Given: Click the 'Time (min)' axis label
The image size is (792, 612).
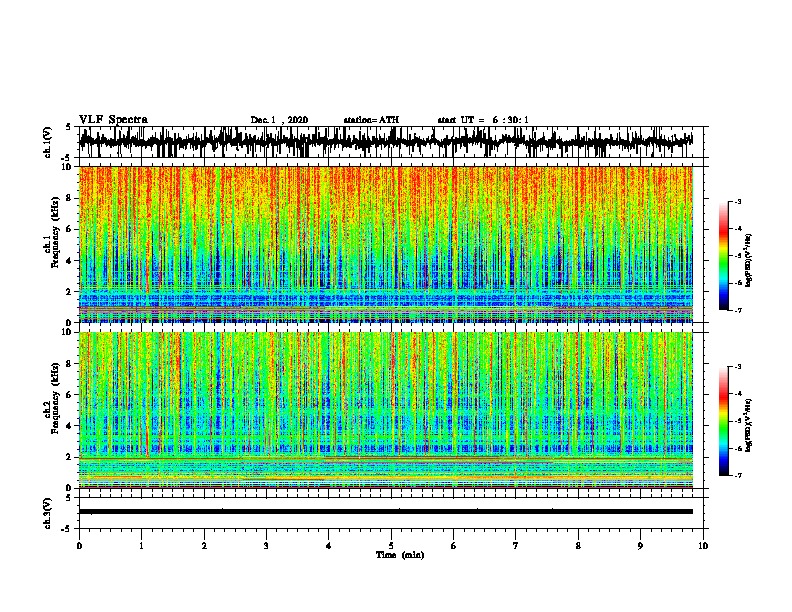Looking at the screenshot, I should (x=400, y=555).
